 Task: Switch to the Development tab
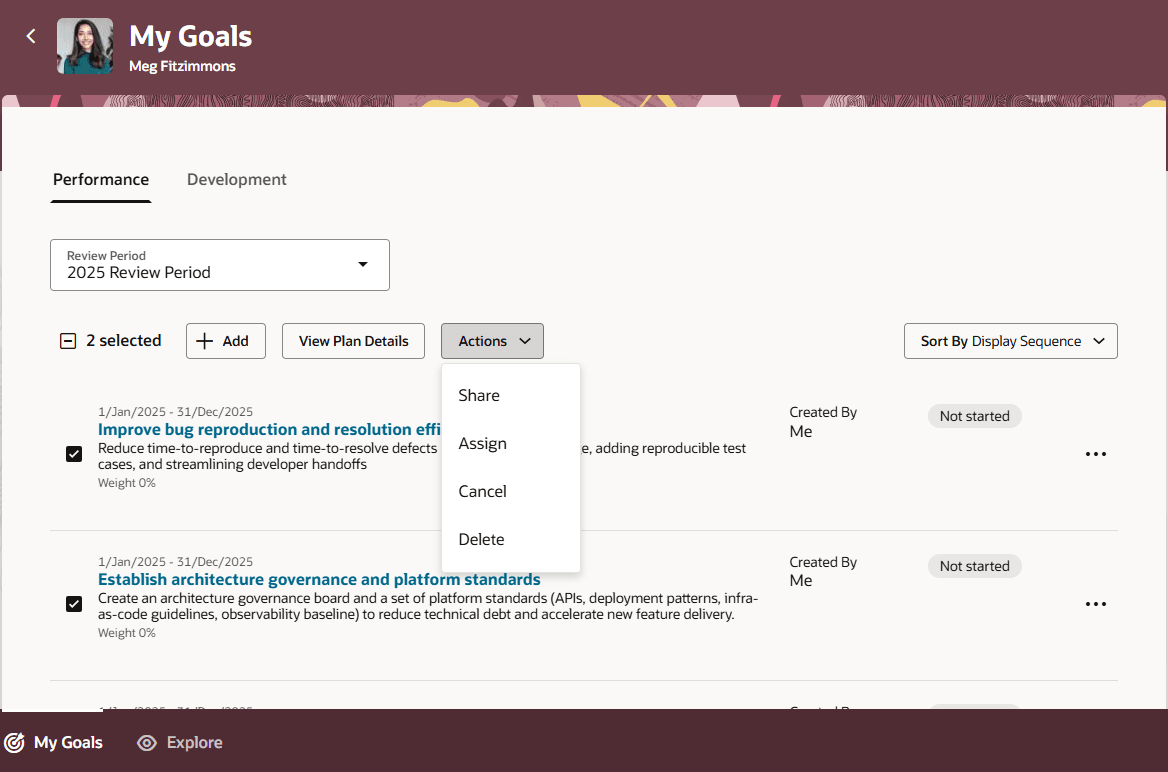click(236, 179)
